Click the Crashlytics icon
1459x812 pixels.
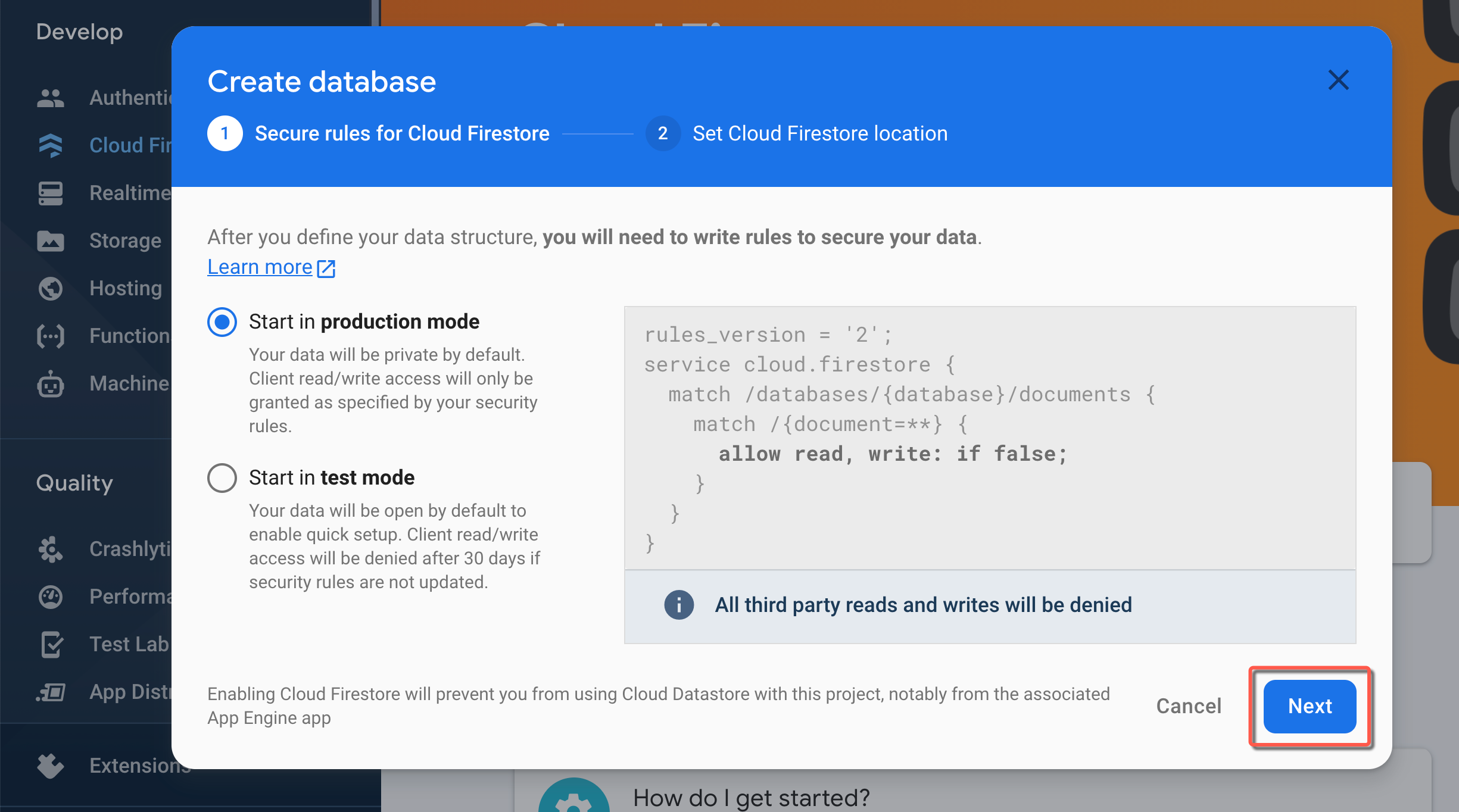[51, 549]
